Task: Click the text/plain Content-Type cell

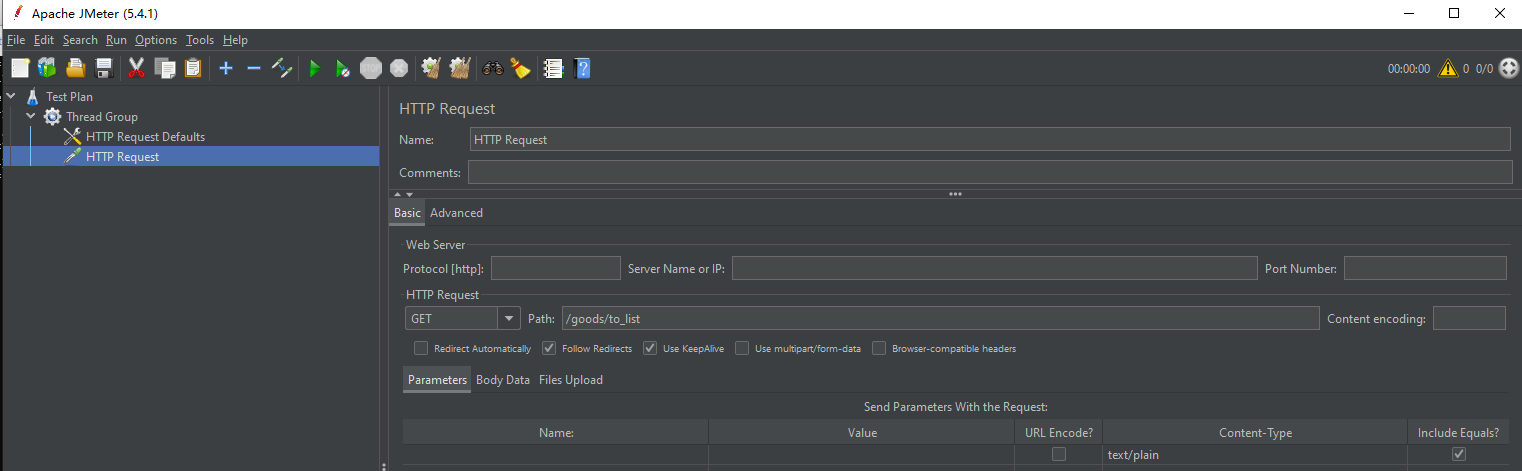Action: (1255, 455)
